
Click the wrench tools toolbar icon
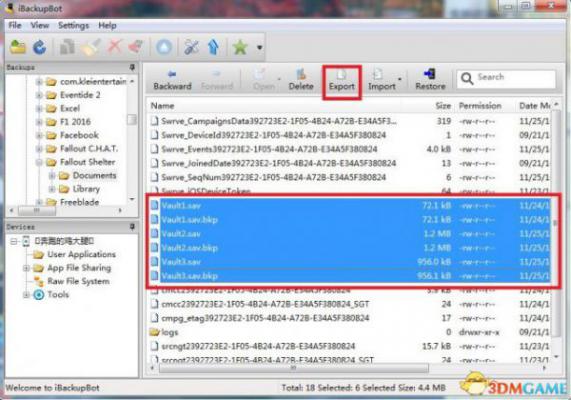pos(192,47)
